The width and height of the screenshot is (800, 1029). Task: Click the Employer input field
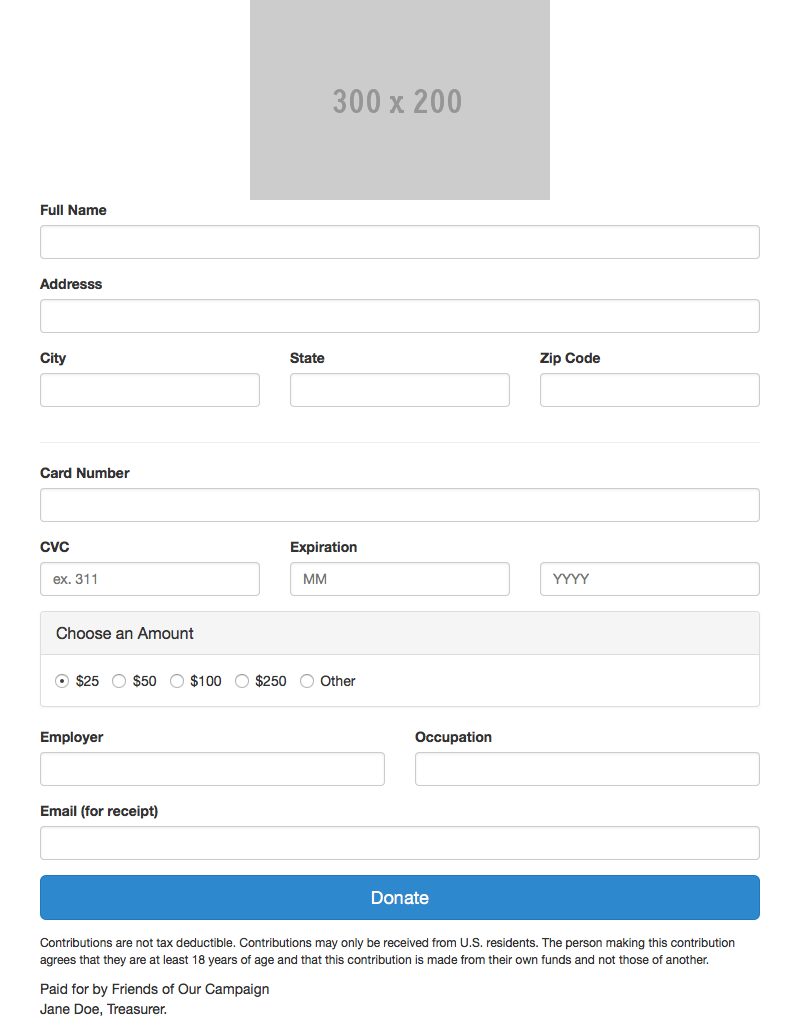tap(212, 769)
